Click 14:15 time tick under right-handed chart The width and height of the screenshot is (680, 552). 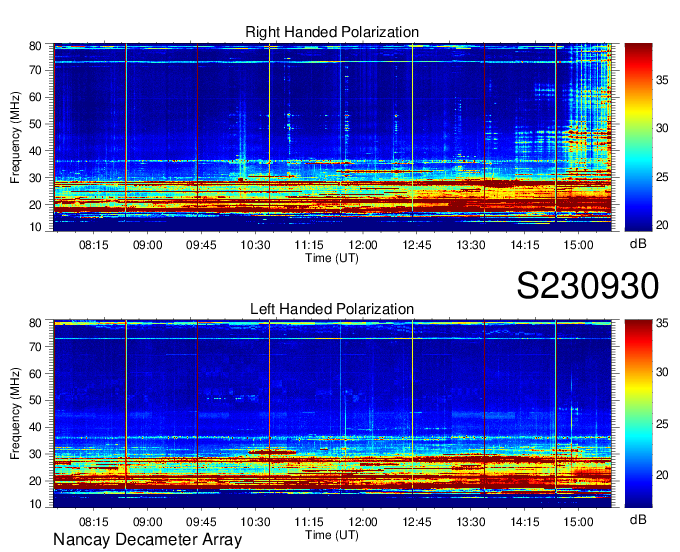click(x=525, y=245)
